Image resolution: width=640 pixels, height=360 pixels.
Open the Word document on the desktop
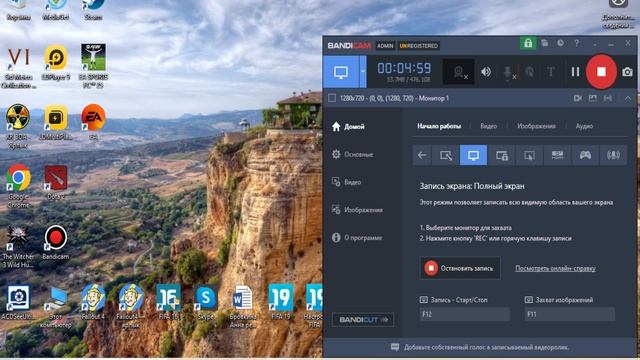242,306
